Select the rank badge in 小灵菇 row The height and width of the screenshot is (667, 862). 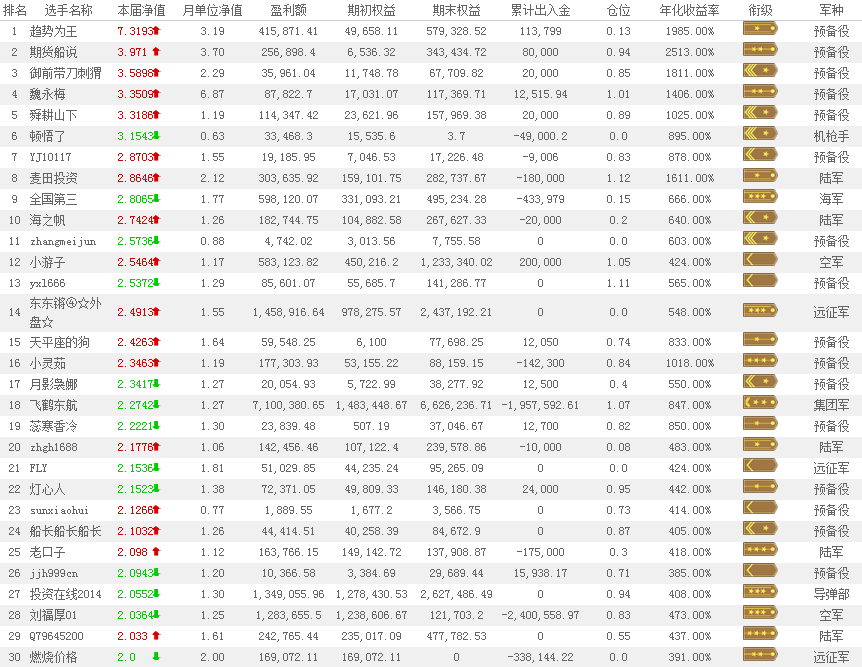[x=760, y=361]
